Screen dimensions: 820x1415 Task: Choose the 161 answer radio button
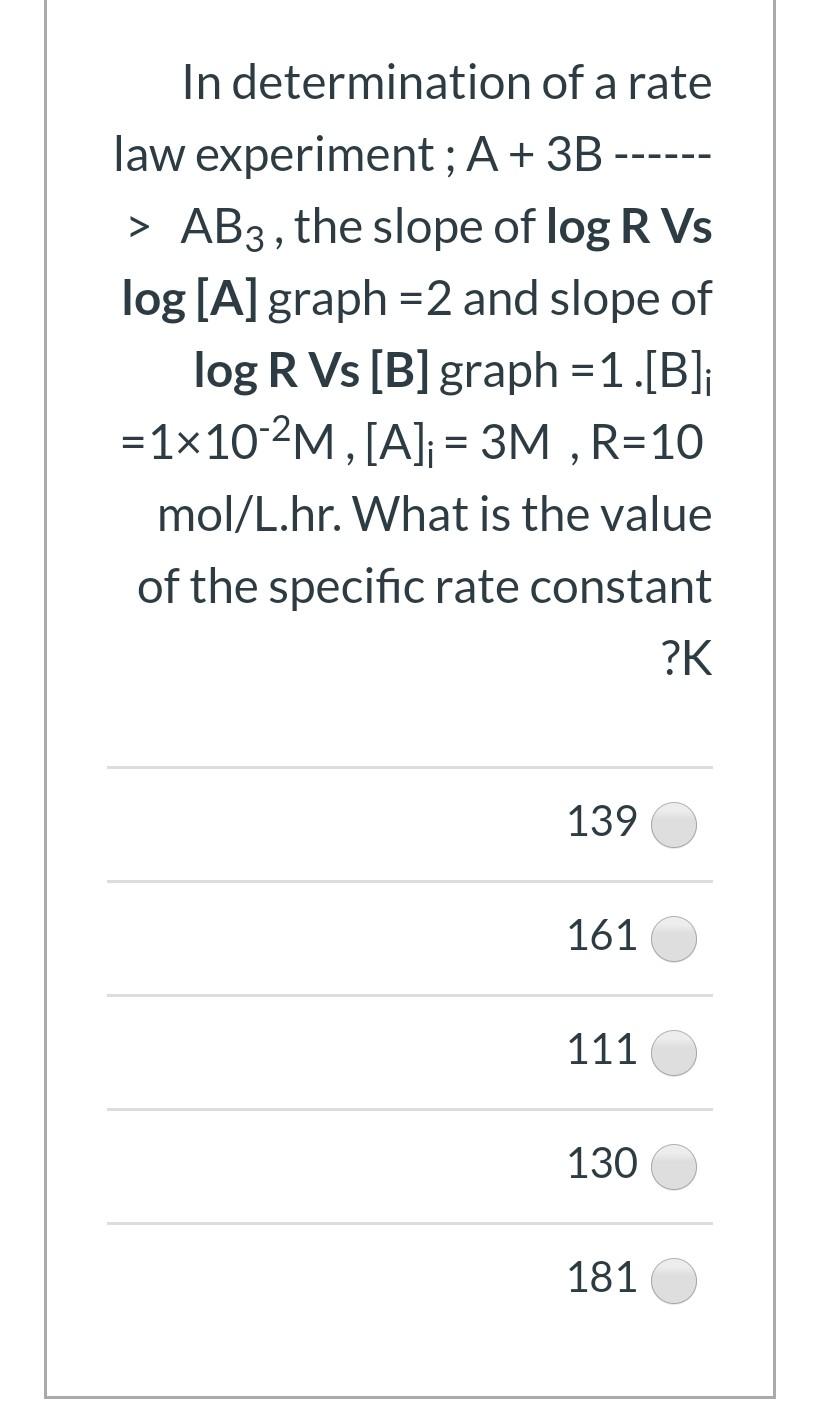[674, 939]
